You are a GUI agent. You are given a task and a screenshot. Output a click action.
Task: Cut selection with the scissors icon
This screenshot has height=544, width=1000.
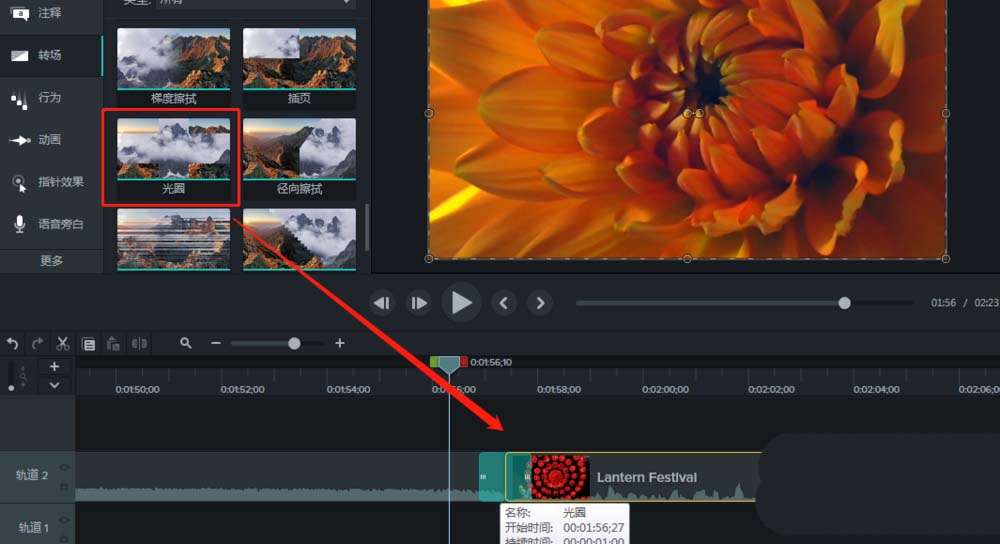point(62,344)
